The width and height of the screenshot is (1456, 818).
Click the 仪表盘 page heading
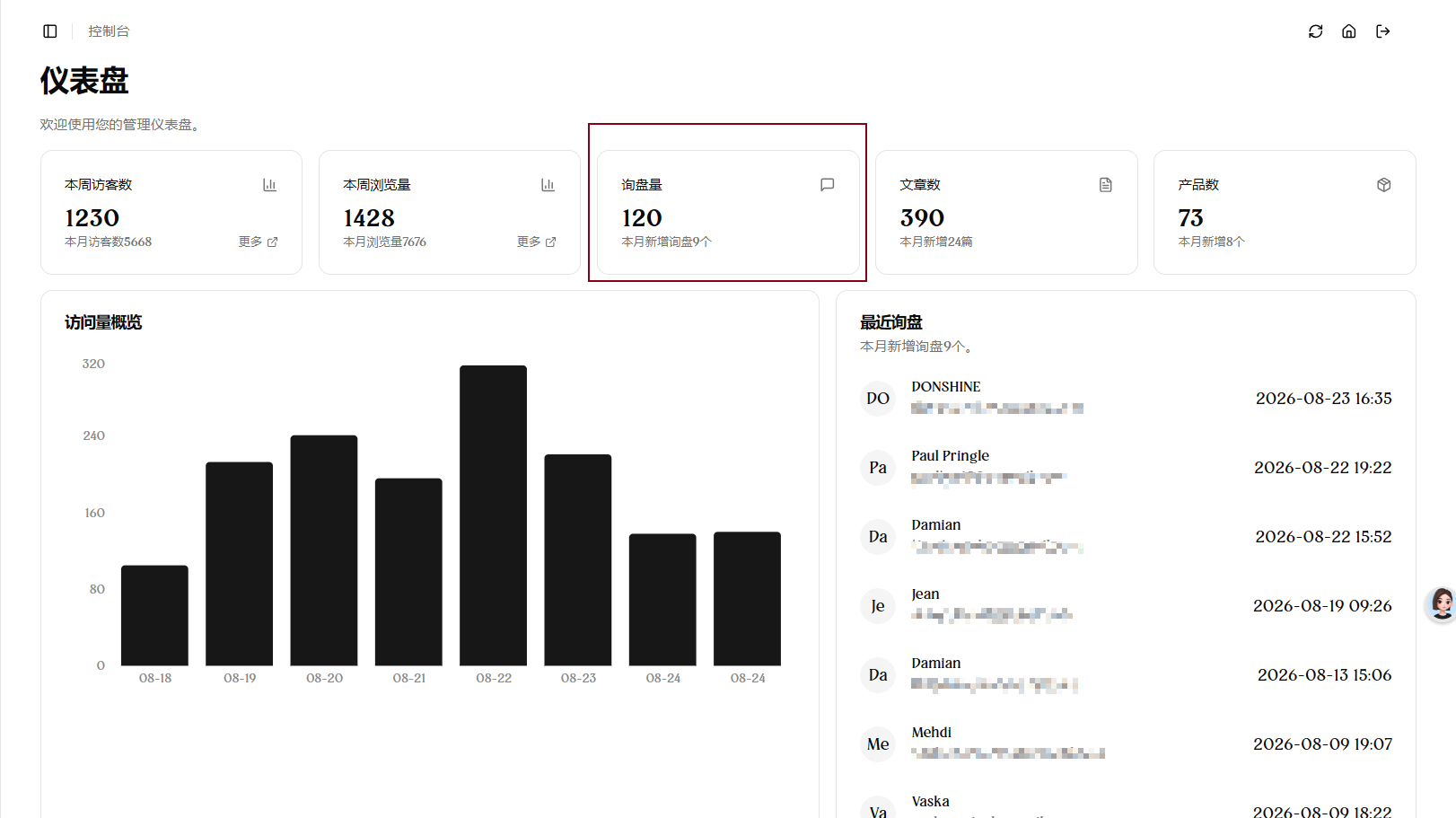tap(84, 81)
